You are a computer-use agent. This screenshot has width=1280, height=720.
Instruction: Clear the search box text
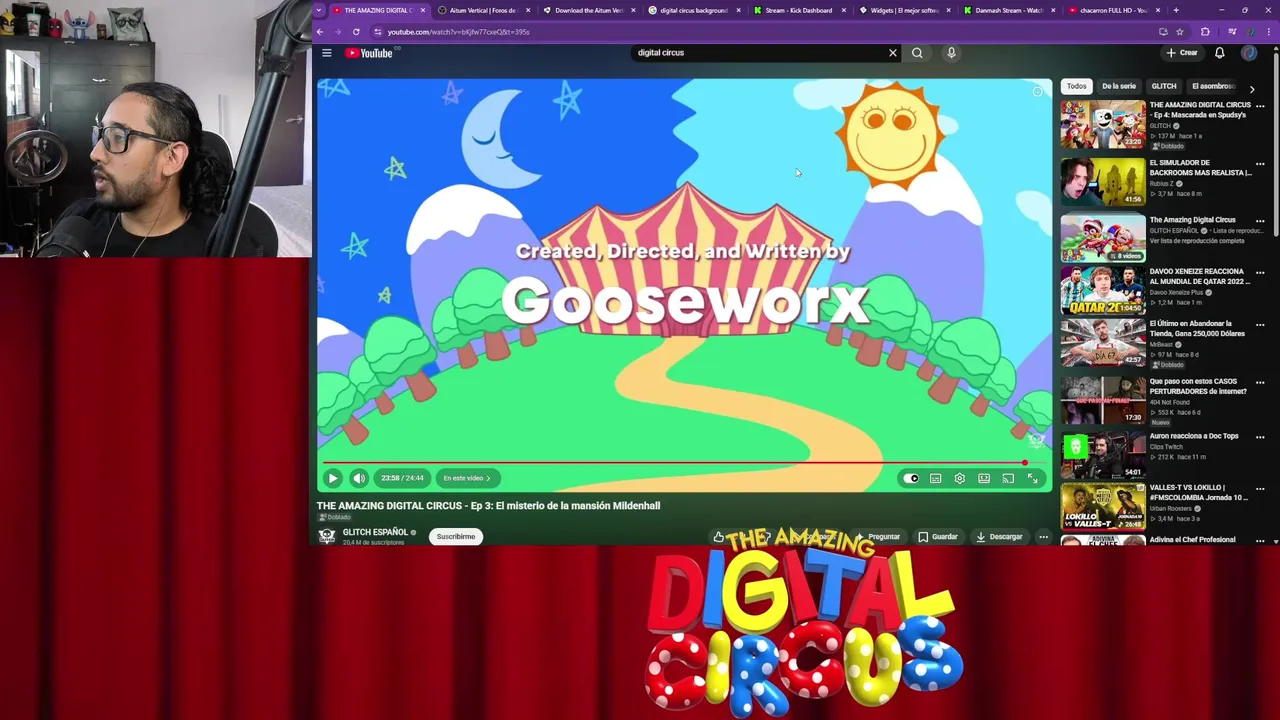[x=893, y=53]
